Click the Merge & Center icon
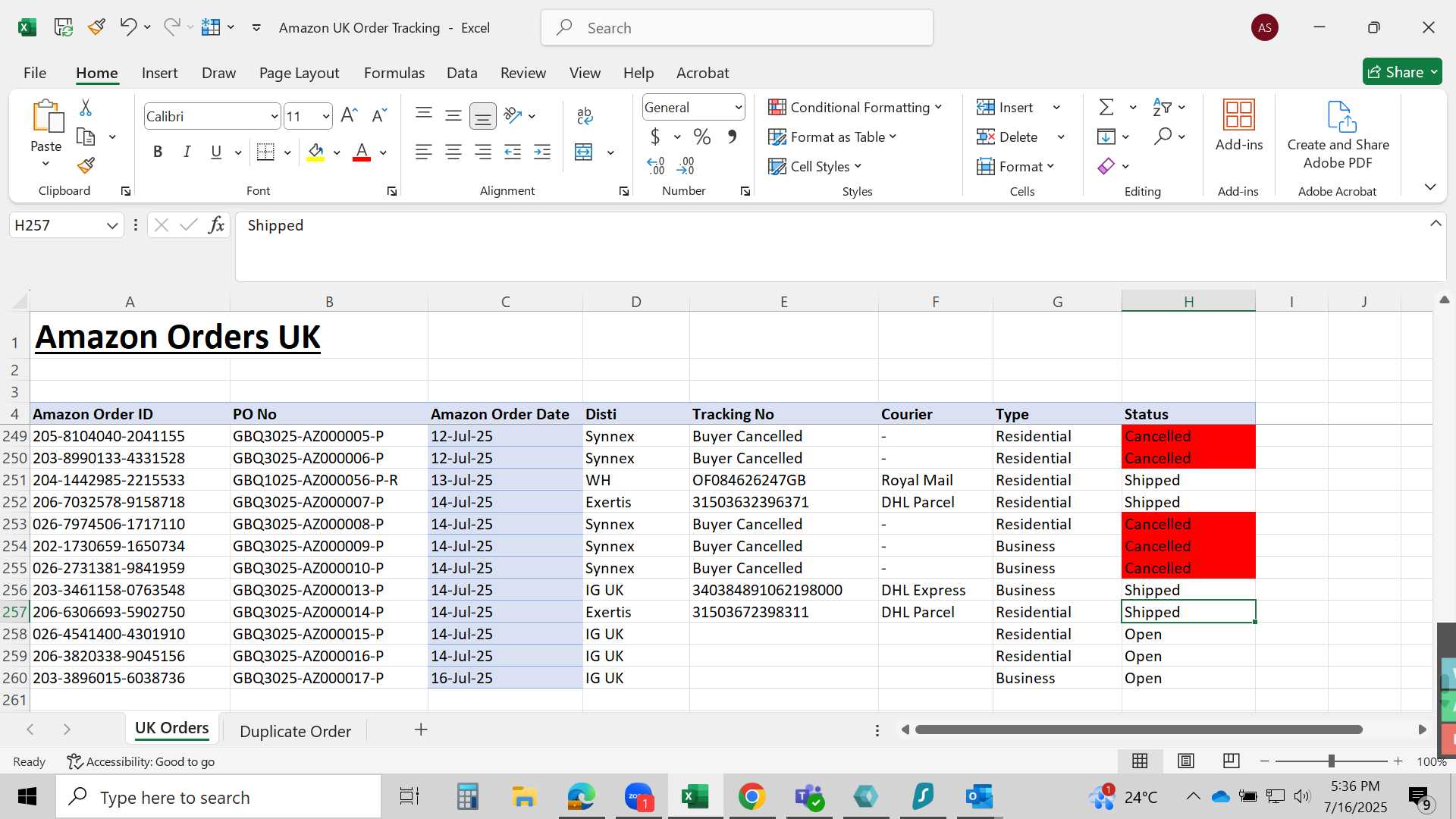This screenshot has height=819, width=1456. click(x=583, y=152)
